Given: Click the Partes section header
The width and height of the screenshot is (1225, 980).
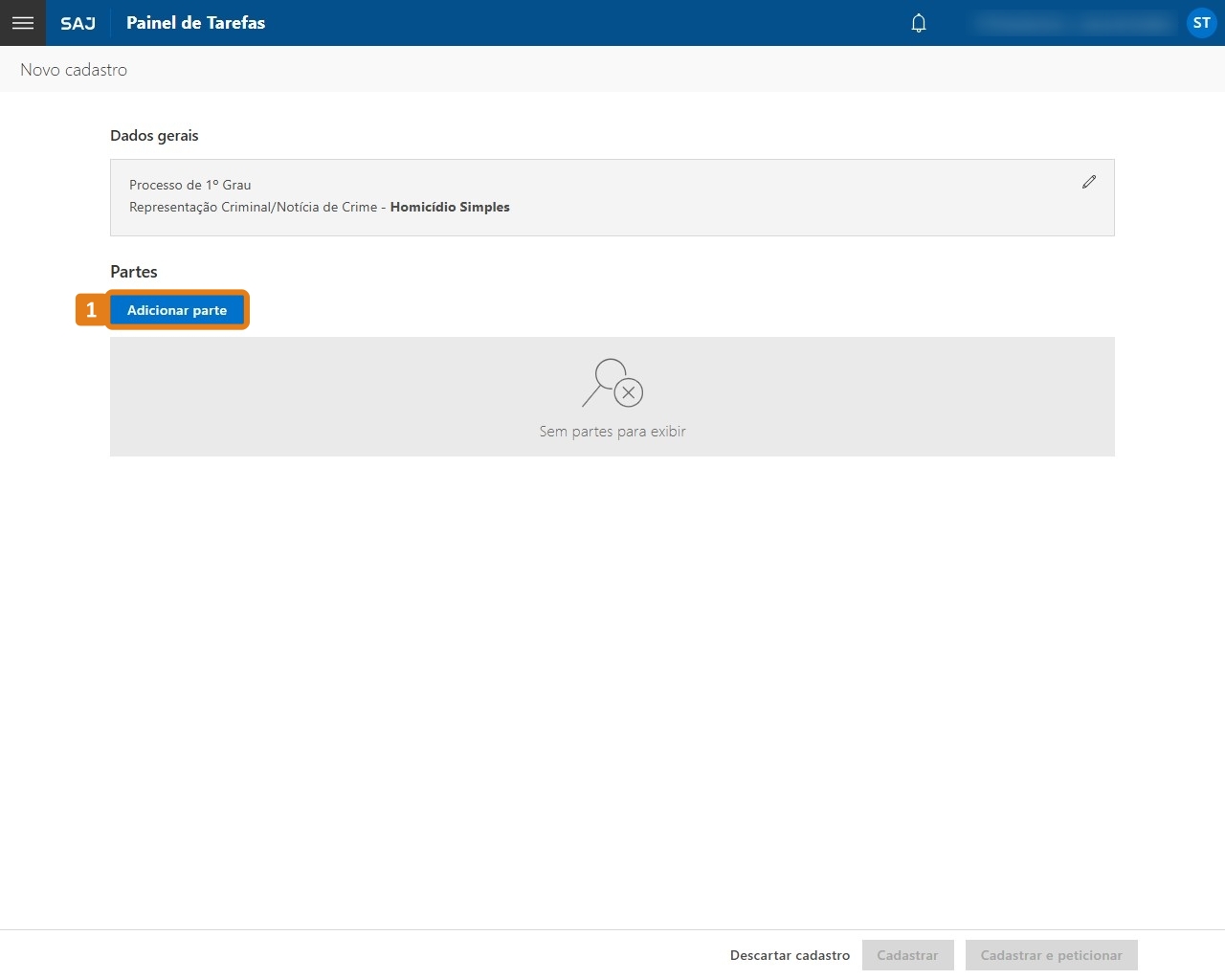Looking at the screenshot, I should tap(134, 271).
